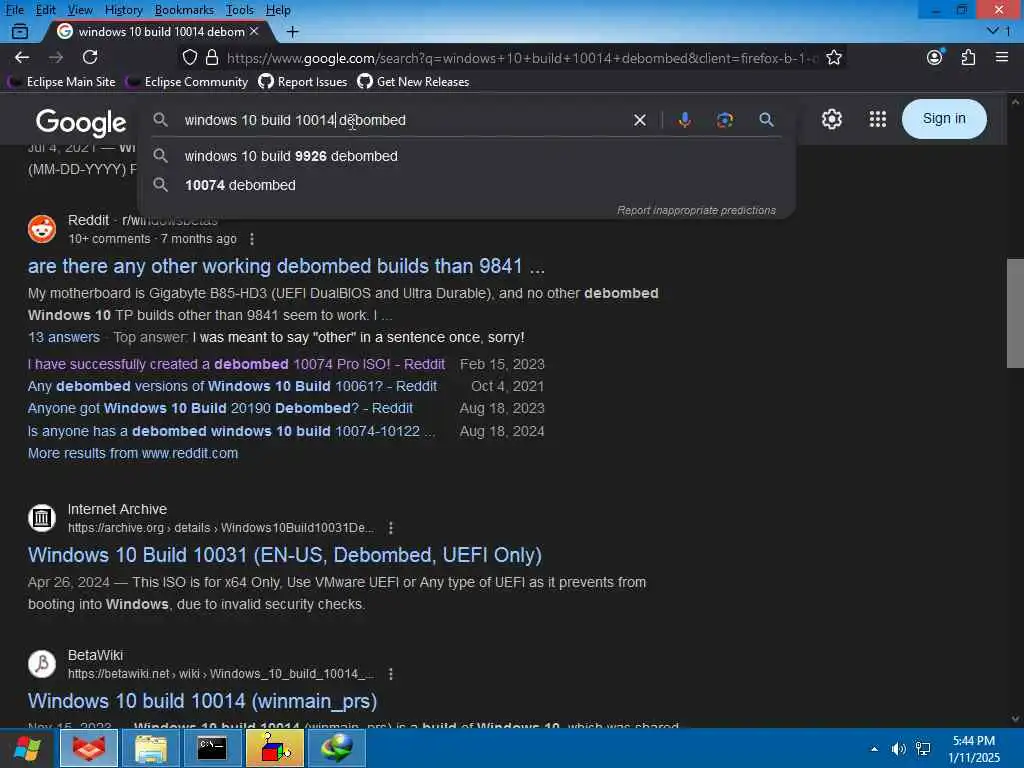Open a new tab
Viewport: 1024px width, 768px height.
(293, 31)
